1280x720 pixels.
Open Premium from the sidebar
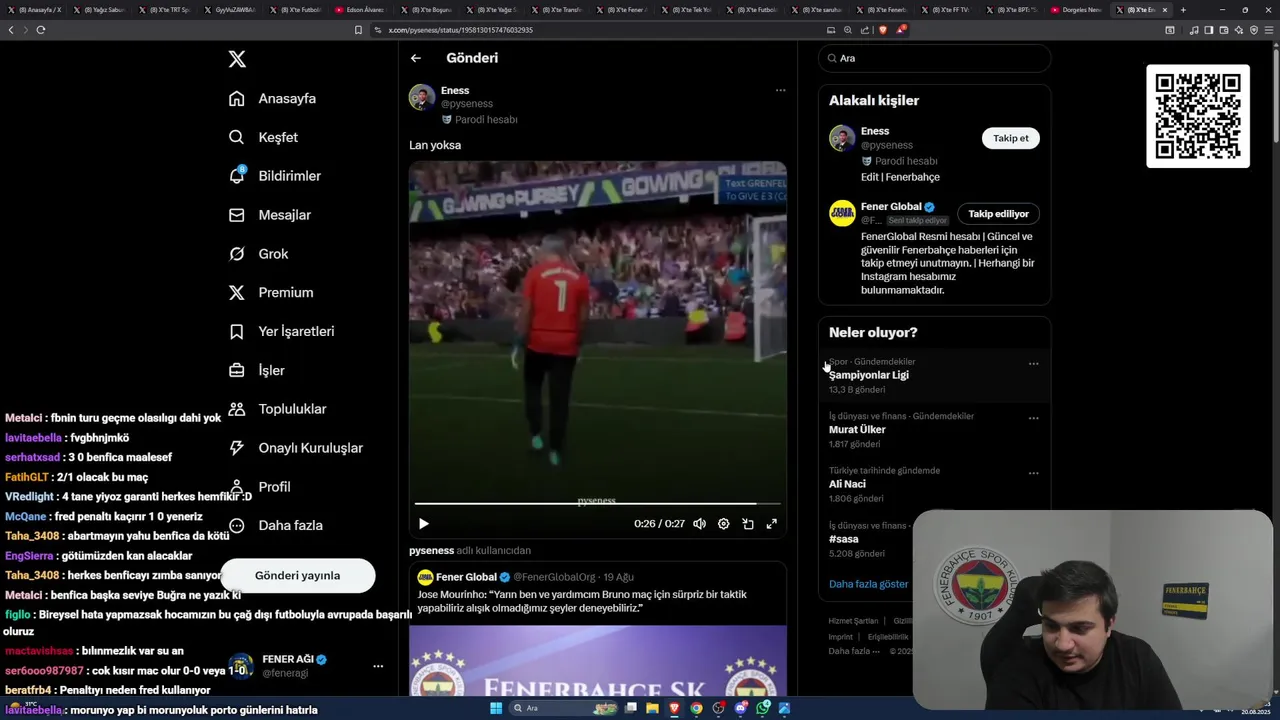point(271,293)
